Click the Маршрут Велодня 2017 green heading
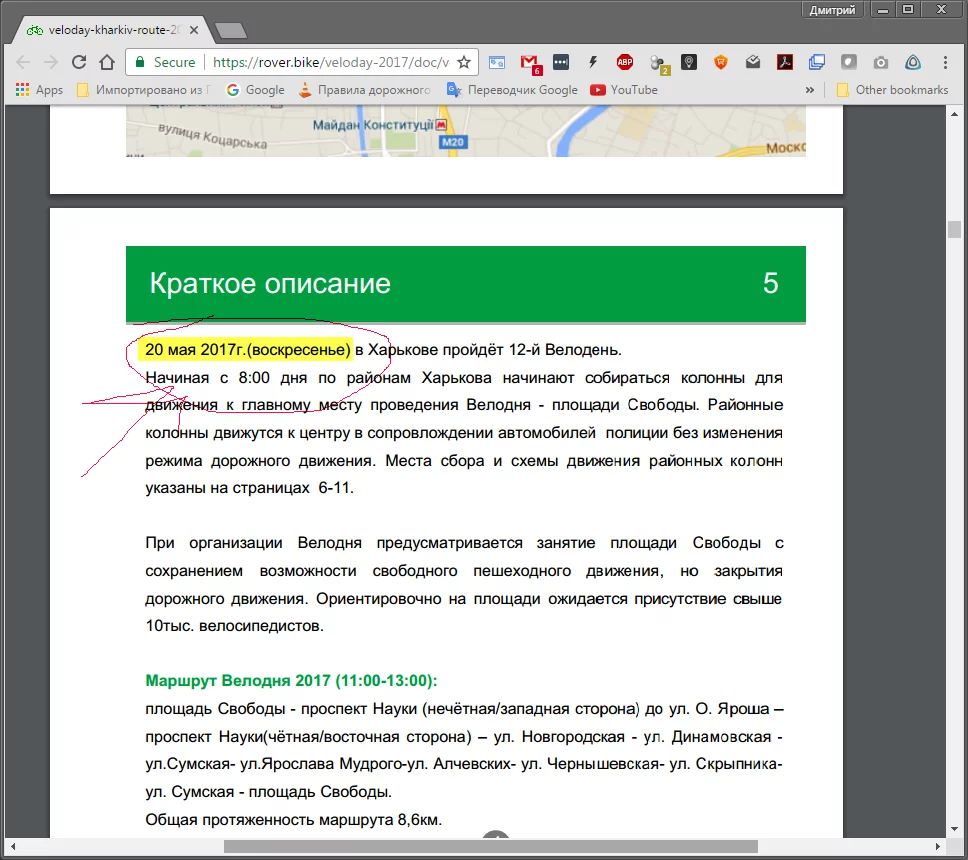968x860 pixels. point(291,680)
